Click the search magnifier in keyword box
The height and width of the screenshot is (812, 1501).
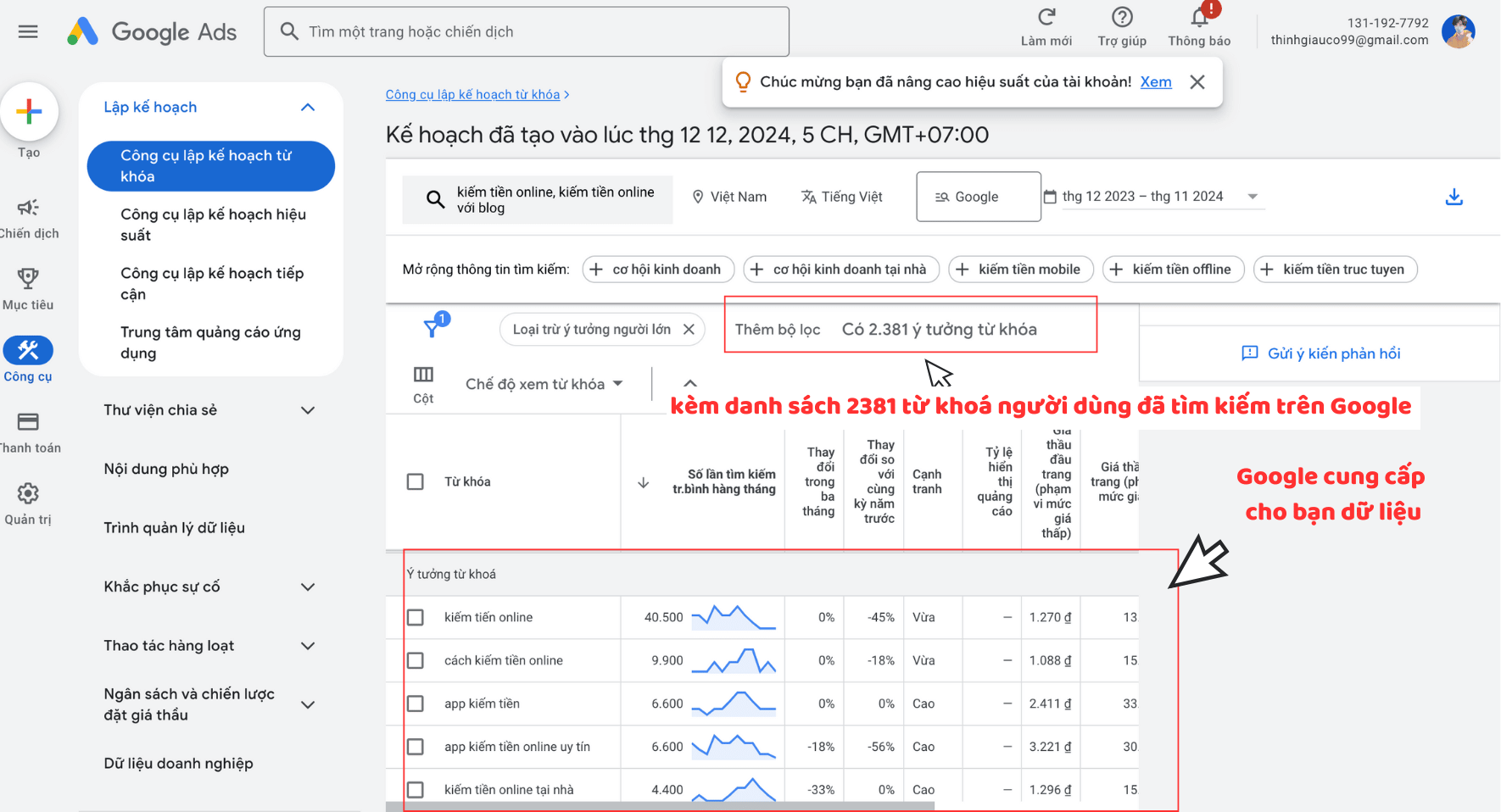click(x=435, y=199)
